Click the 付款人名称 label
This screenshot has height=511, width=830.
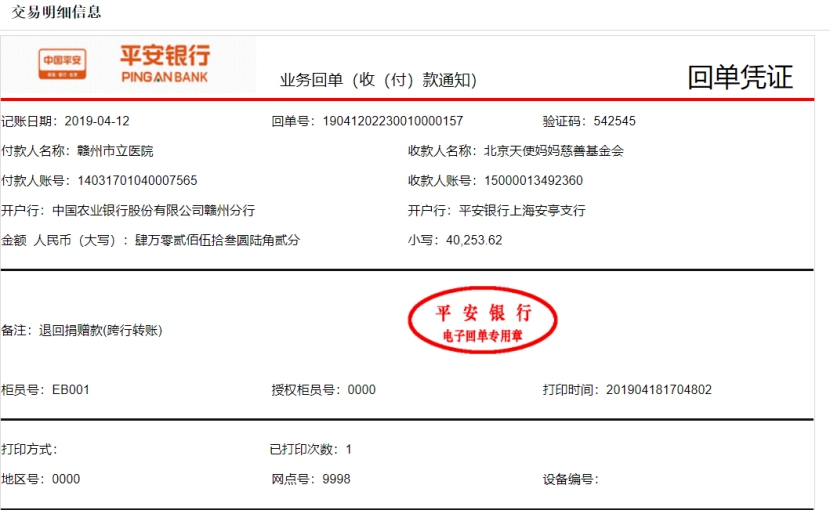[35, 151]
